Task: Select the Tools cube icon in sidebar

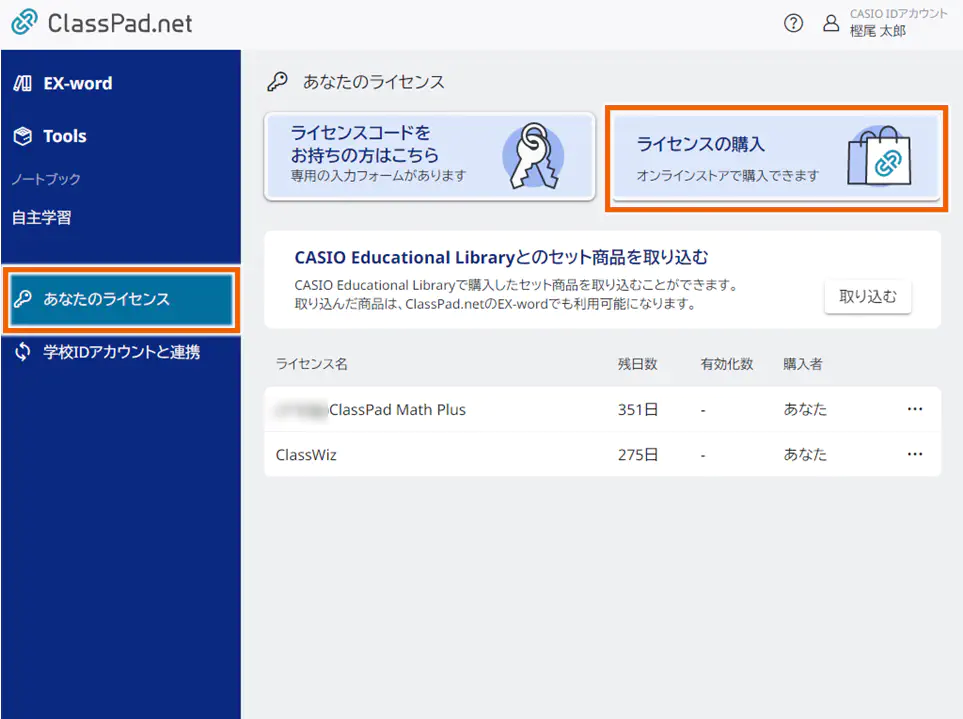Action: (22, 136)
